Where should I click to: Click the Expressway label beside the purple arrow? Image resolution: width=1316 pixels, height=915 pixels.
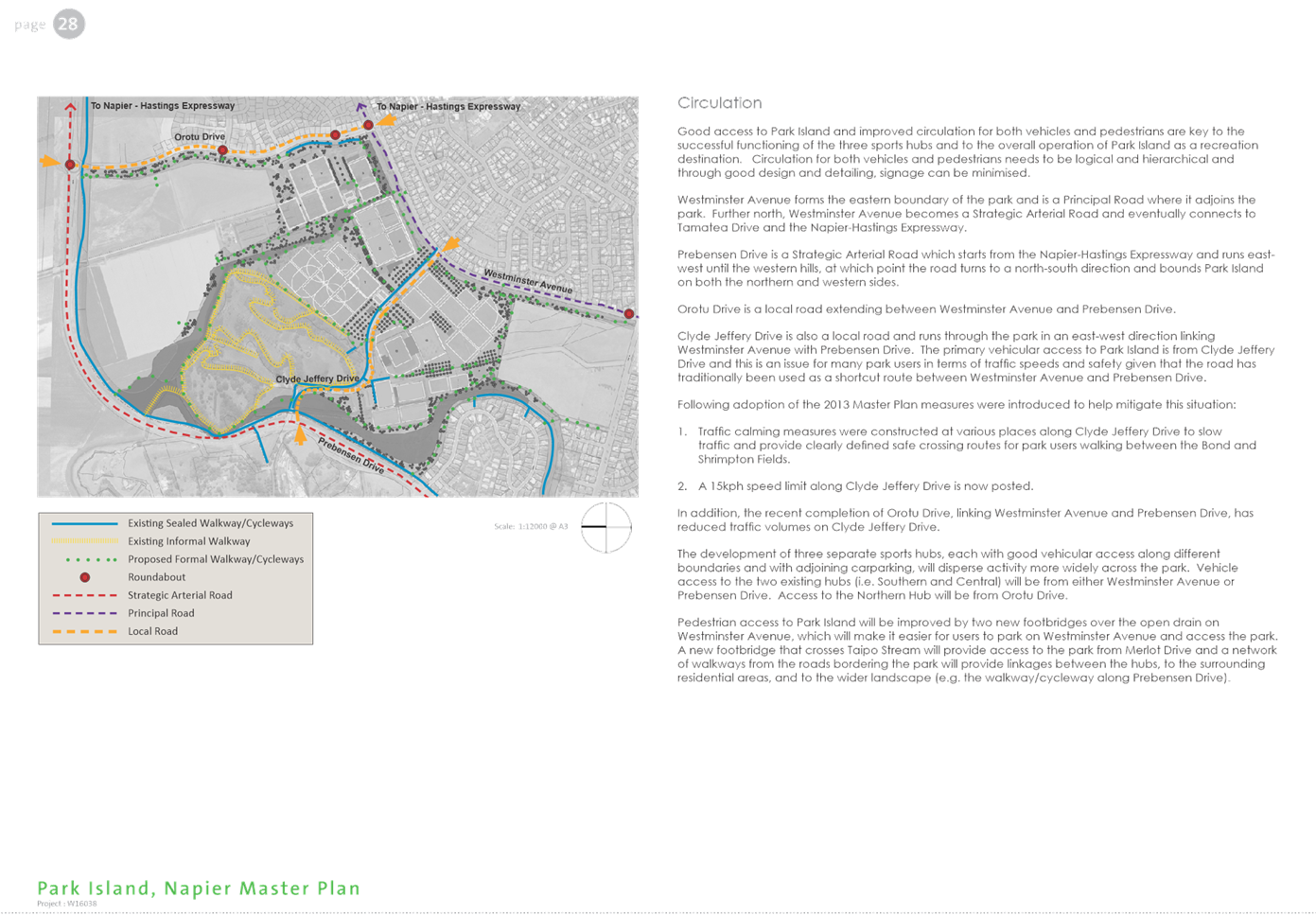click(x=448, y=107)
